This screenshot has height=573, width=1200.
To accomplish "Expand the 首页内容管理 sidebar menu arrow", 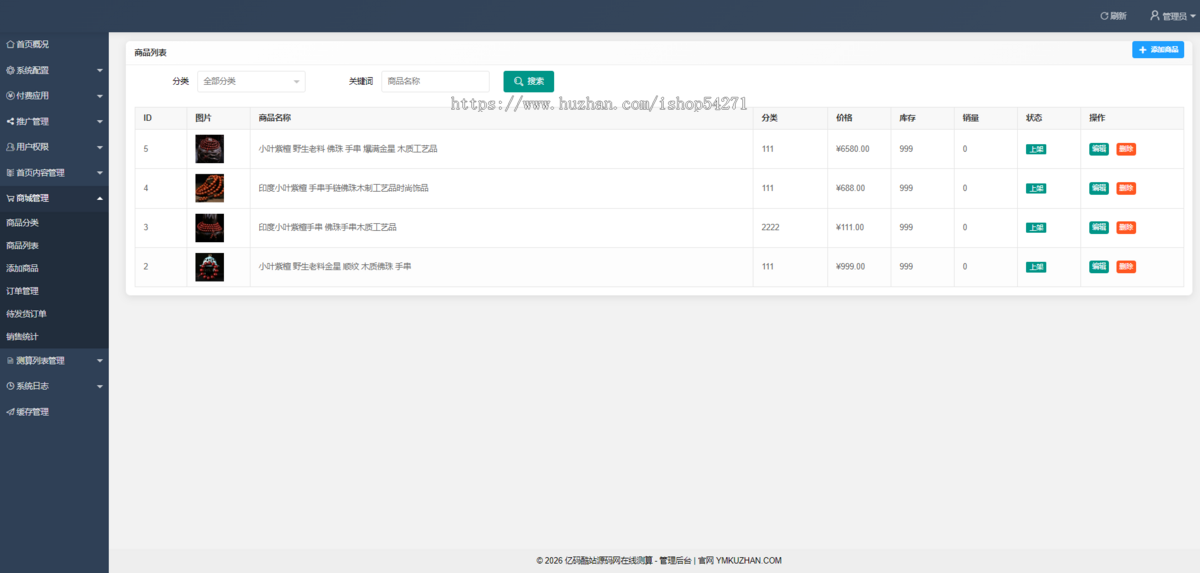I will click(x=100, y=173).
